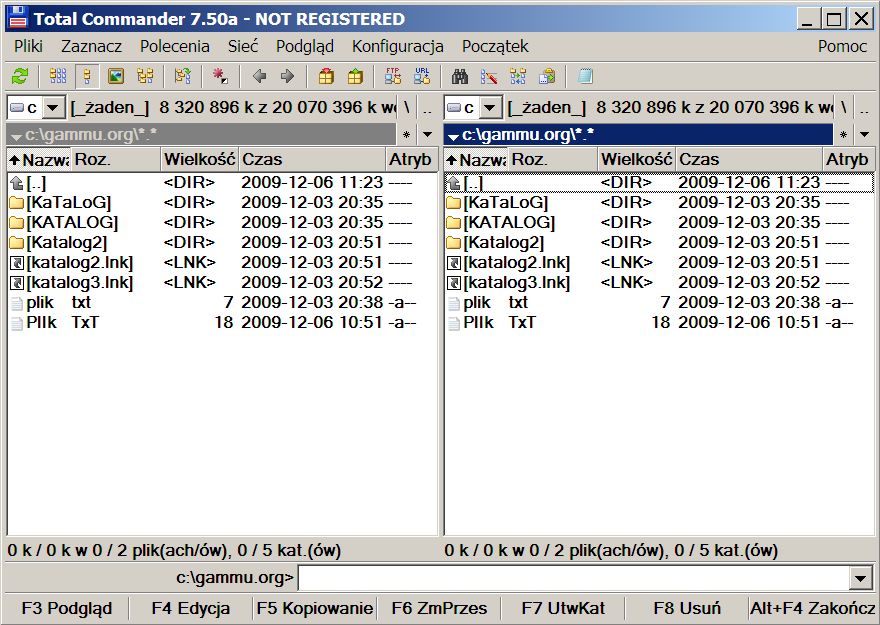Select [katalog2.lnk] in right panel

[659, 262]
